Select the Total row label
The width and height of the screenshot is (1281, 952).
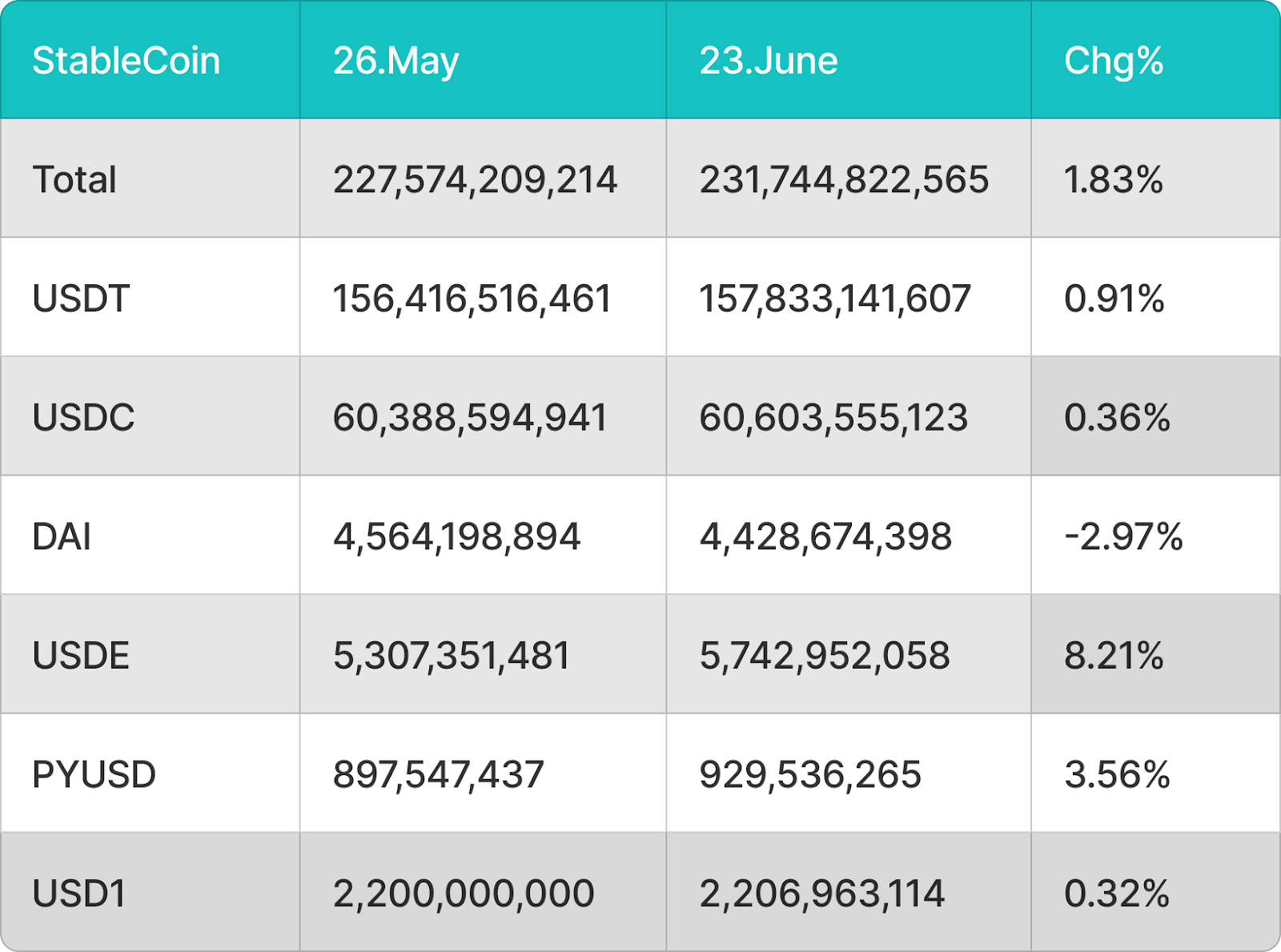(x=74, y=179)
